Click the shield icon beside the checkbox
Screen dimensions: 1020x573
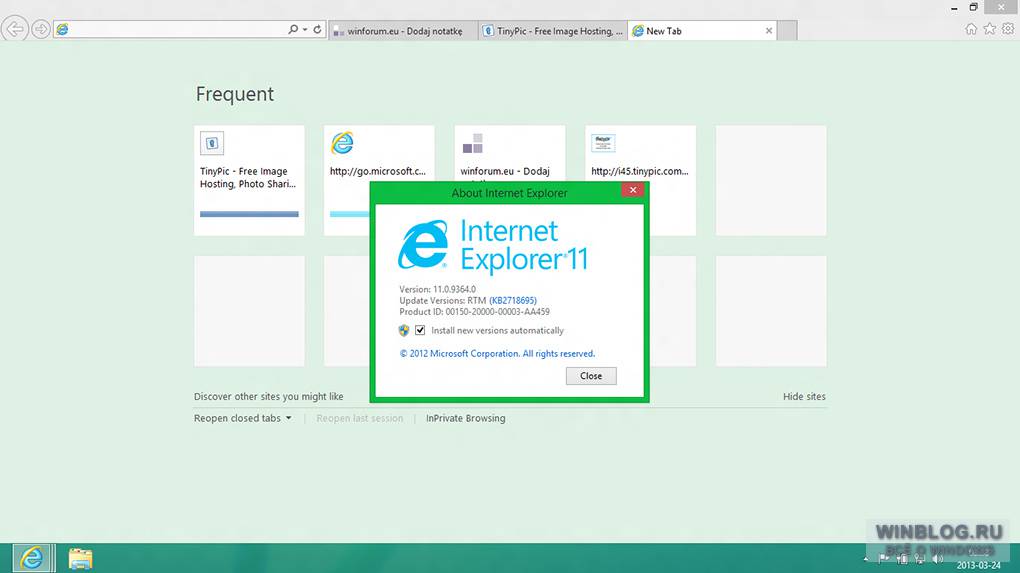click(404, 330)
